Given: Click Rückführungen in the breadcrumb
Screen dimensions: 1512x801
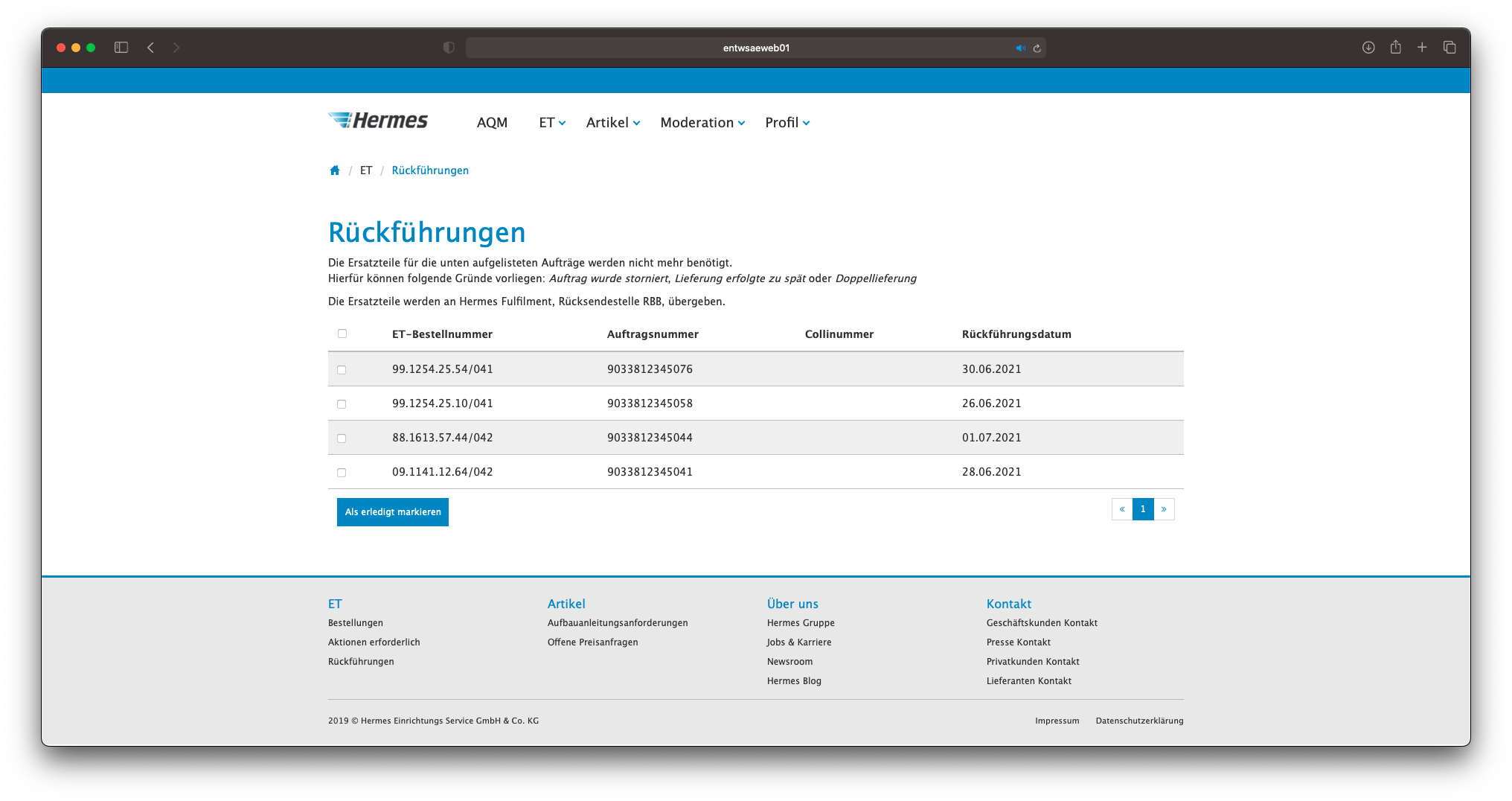Looking at the screenshot, I should coord(430,170).
